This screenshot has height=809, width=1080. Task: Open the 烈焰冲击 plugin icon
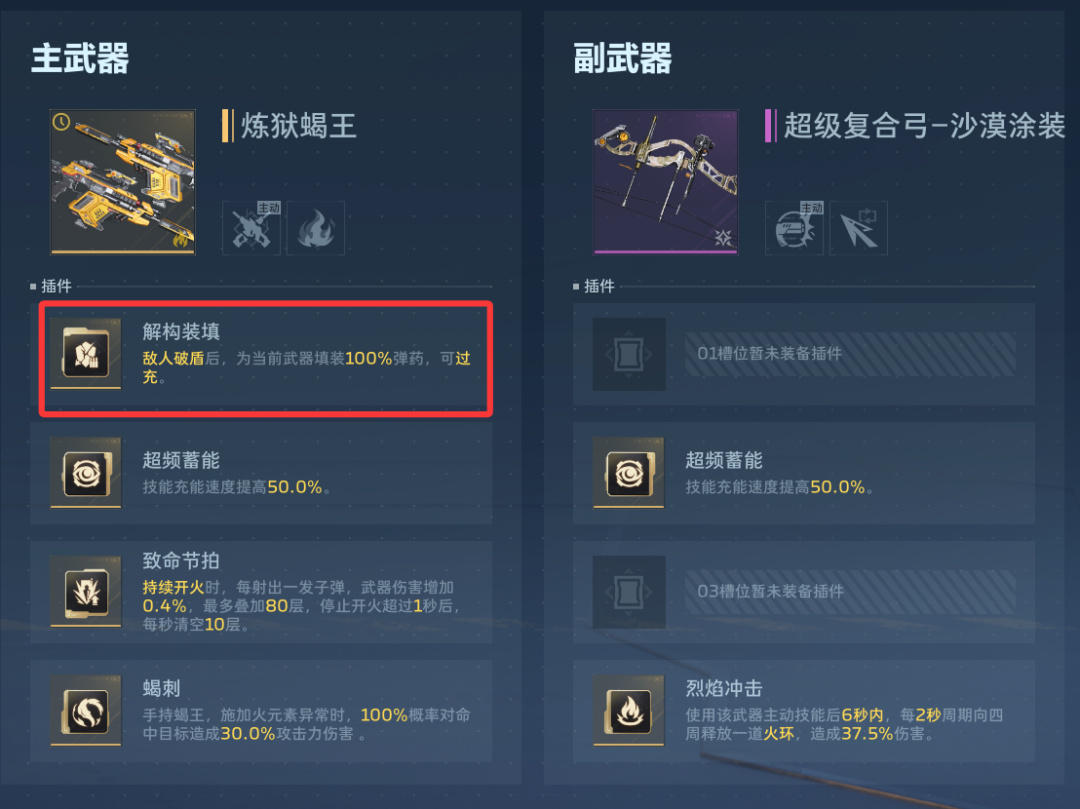point(629,711)
